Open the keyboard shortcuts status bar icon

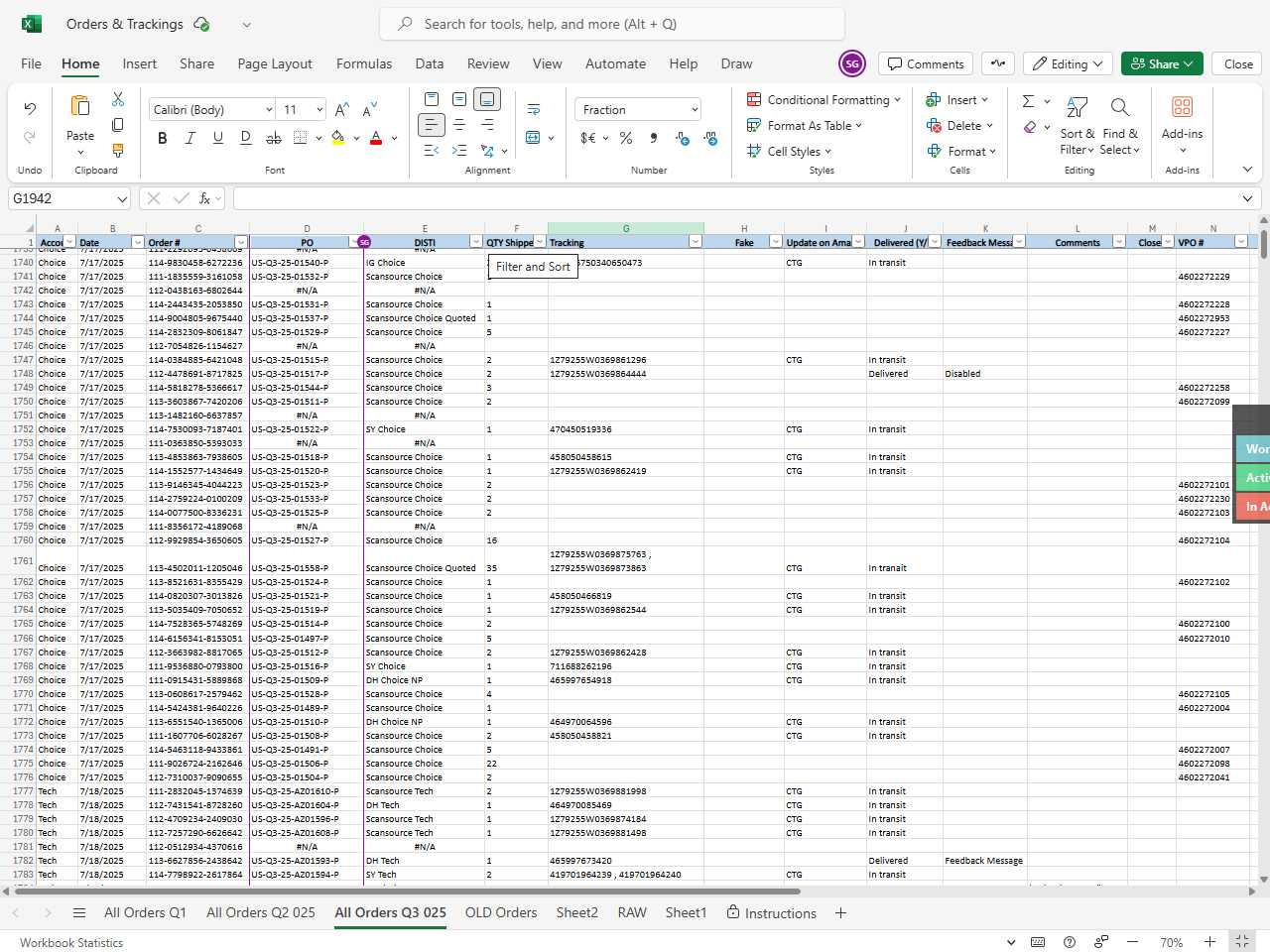[x=1038, y=942]
